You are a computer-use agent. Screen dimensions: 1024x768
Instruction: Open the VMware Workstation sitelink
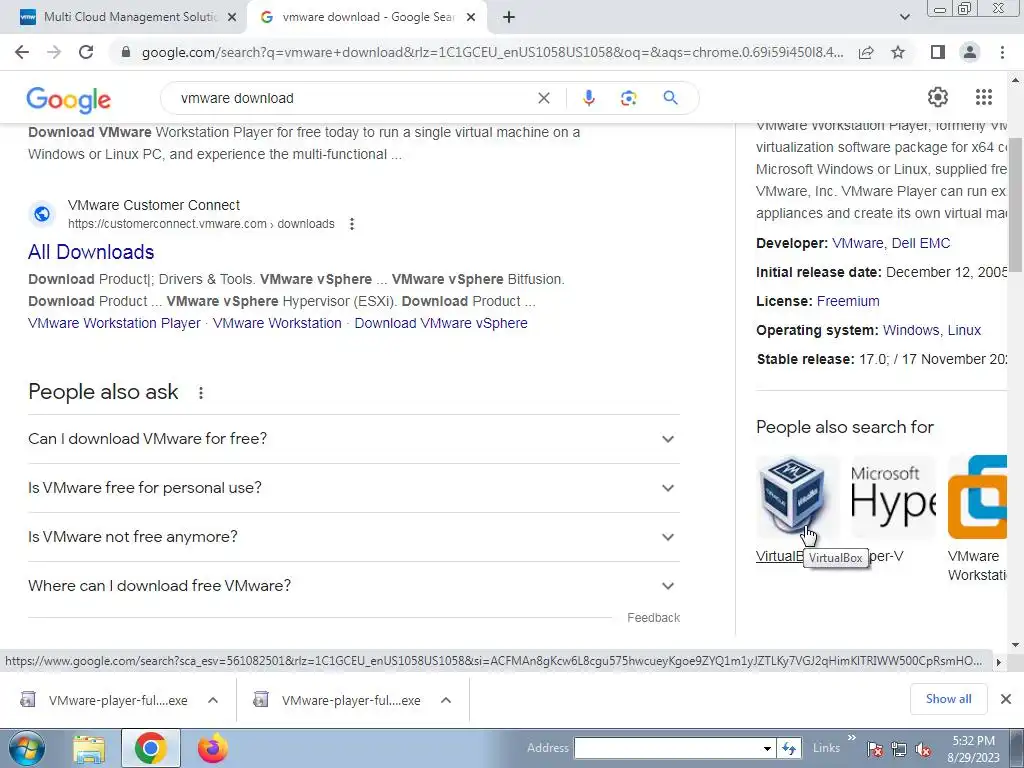pyautogui.click(x=277, y=323)
